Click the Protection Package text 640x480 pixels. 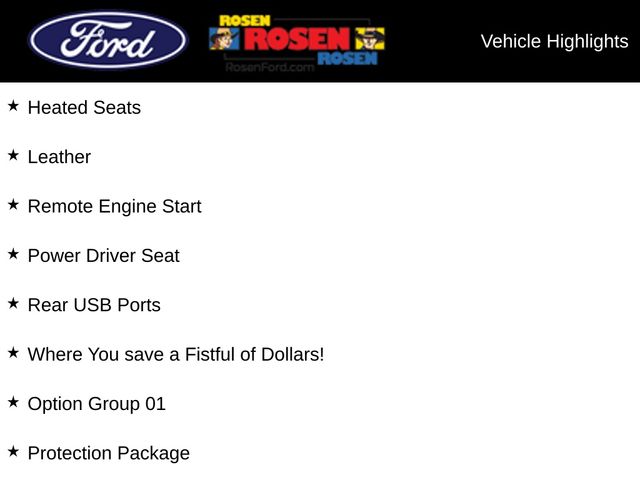click(x=108, y=453)
